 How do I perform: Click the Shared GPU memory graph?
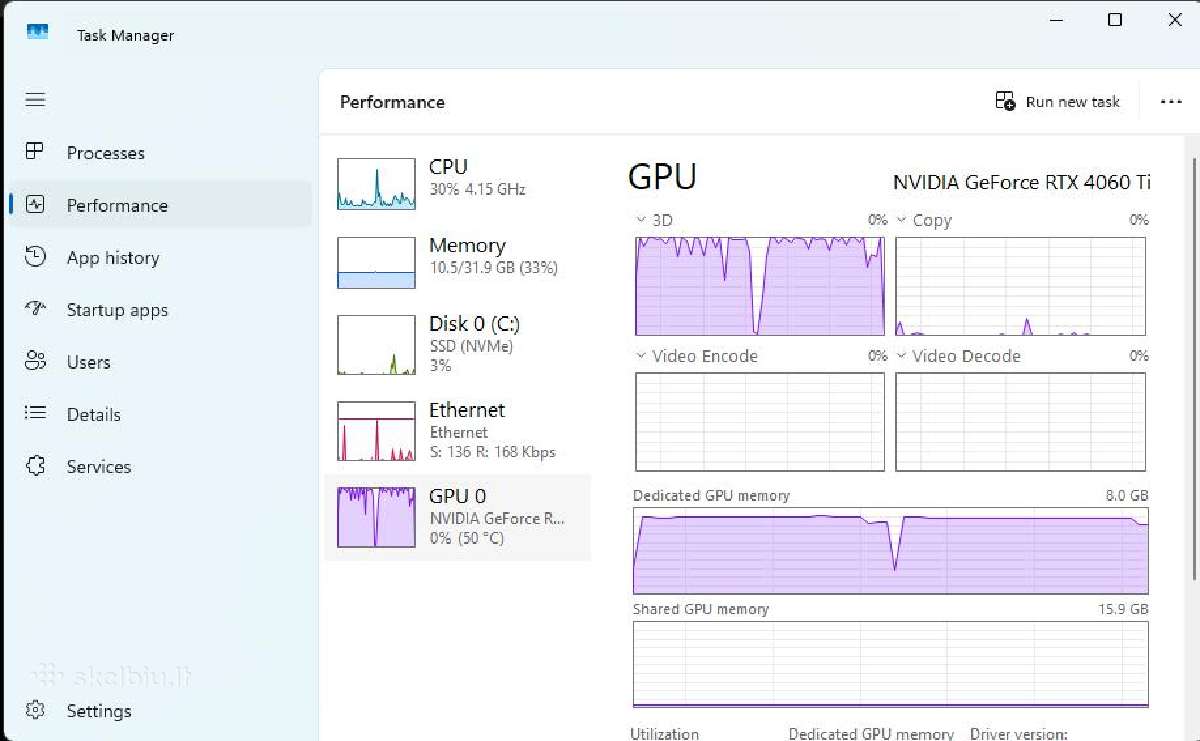coord(891,664)
